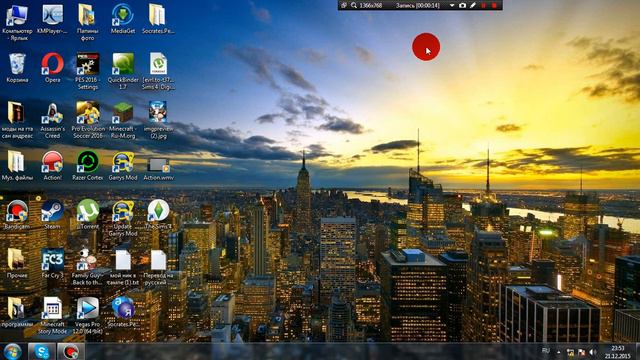Launch Far Cry 3 shortcut
This screenshot has height=360, width=640.
click(53, 260)
